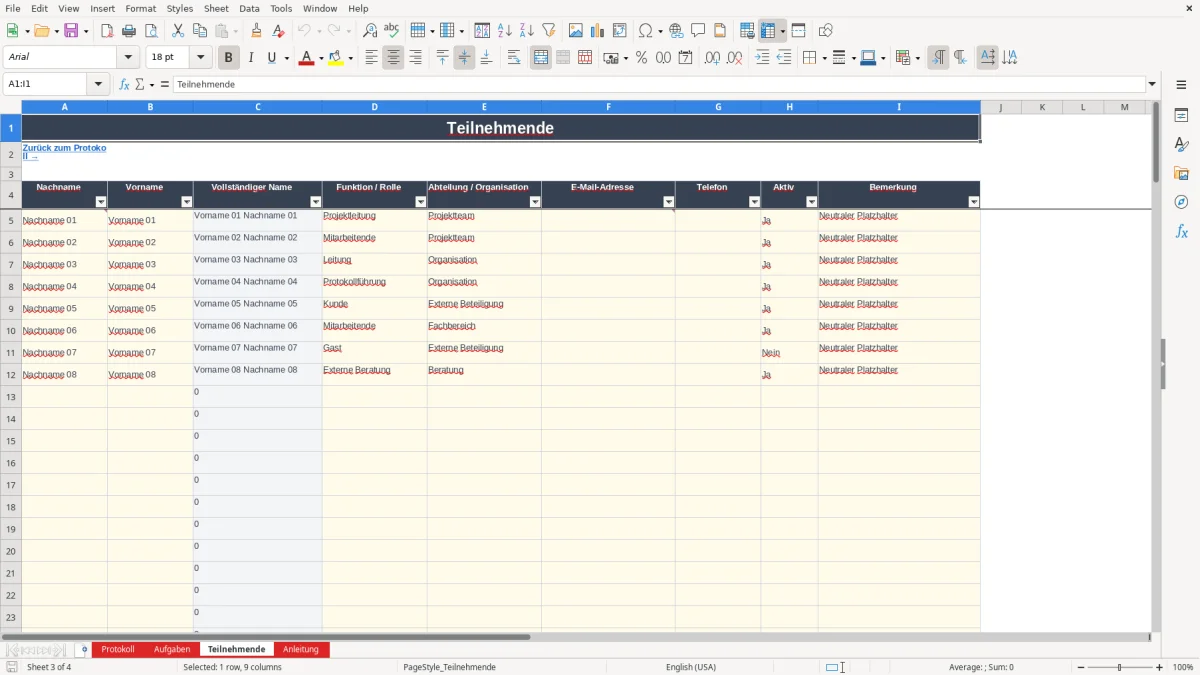Image resolution: width=1200 pixels, height=675 pixels.
Task: Open the Format menu
Action: tap(140, 8)
